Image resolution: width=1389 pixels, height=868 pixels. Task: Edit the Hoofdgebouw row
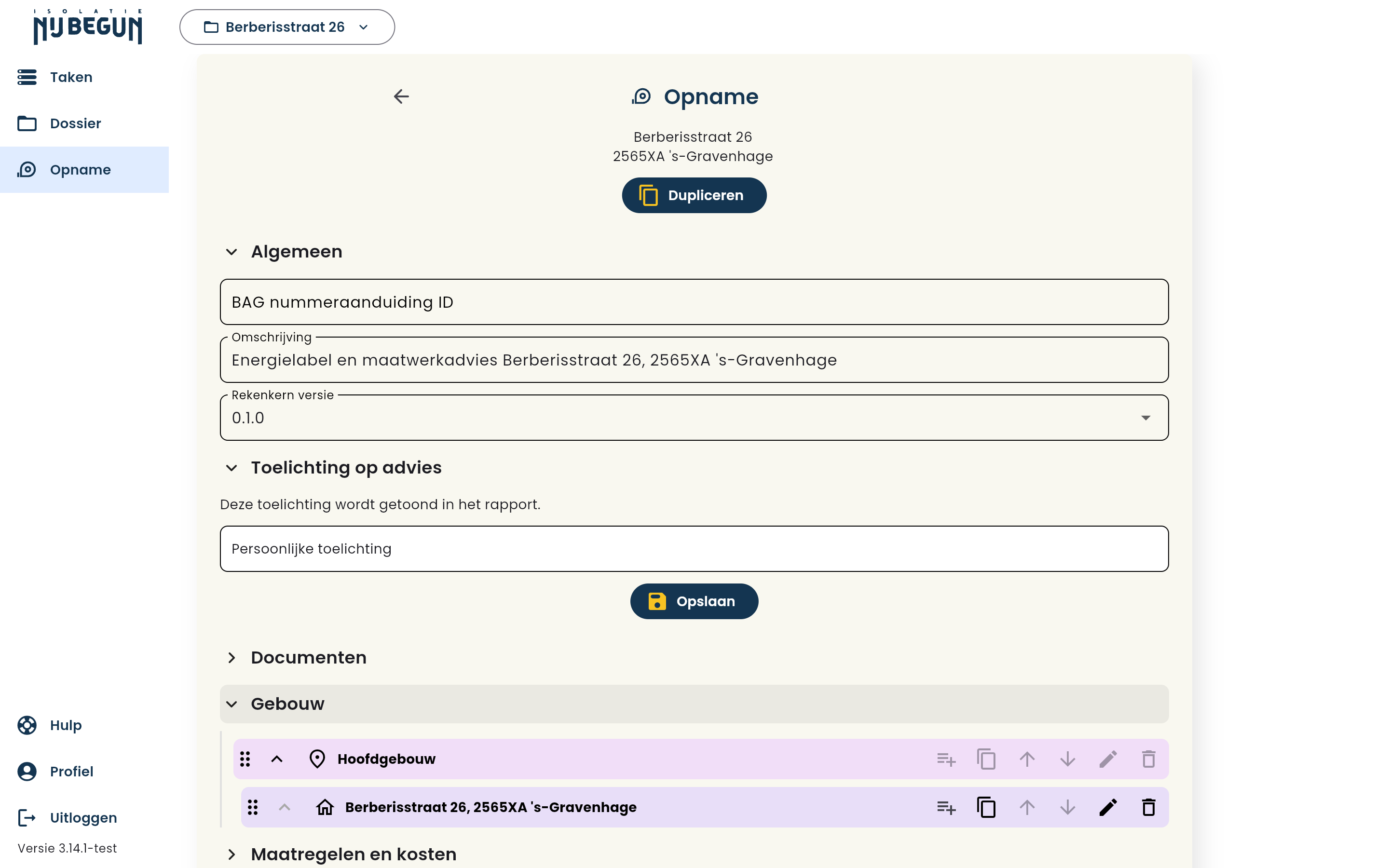[x=1108, y=759]
